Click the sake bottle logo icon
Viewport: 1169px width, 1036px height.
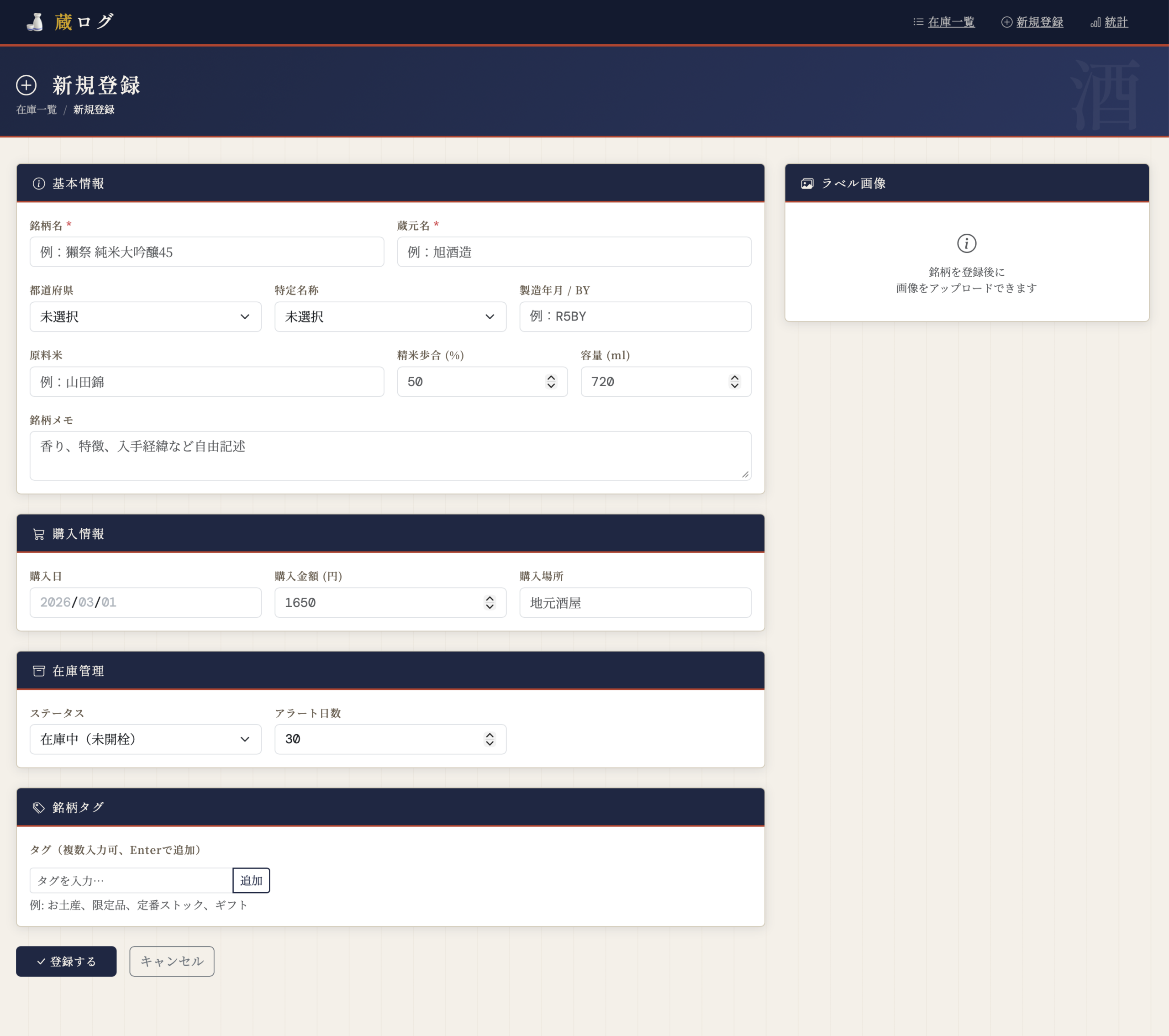pyautogui.click(x=35, y=22)
